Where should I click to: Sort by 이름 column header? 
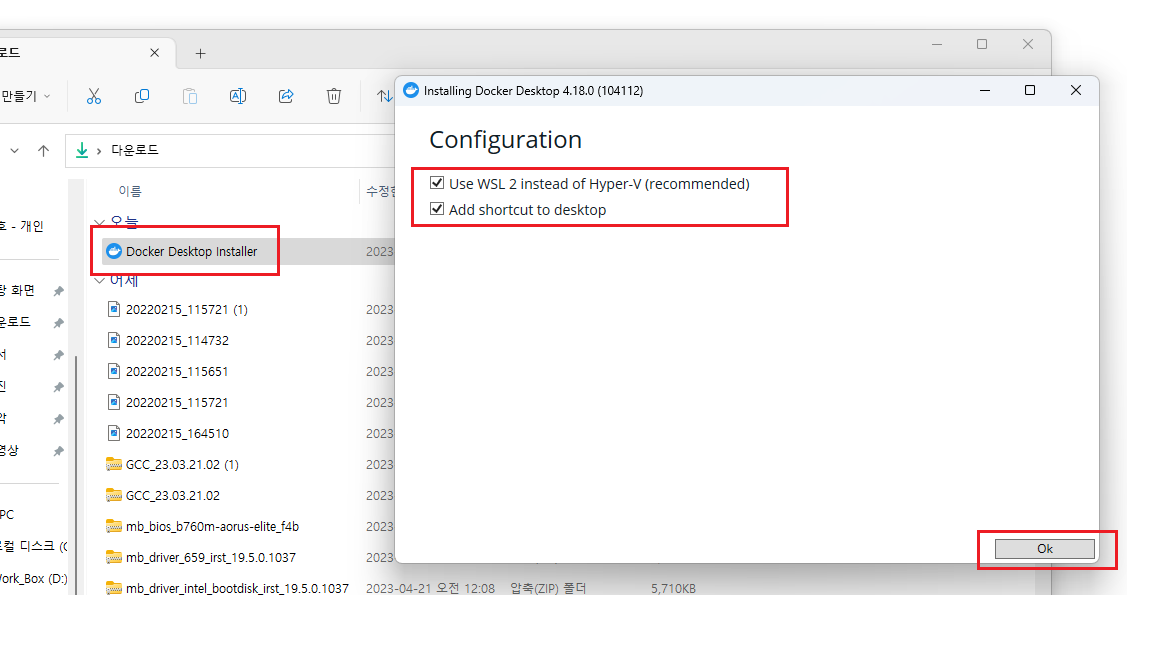click(x=130, y=191)
